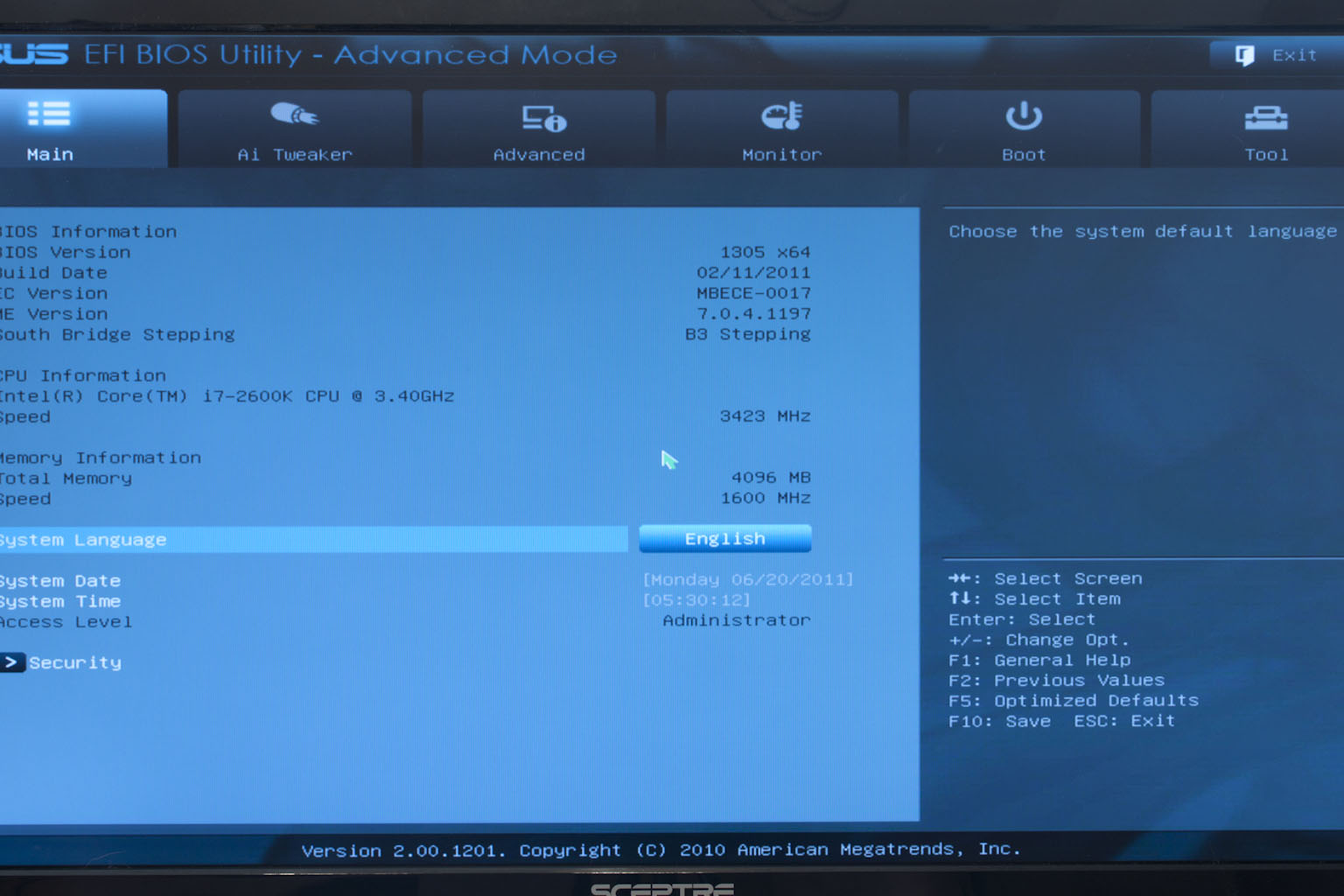Click the memory speed 1600 MHz
1344x896 pixels.
766,498
